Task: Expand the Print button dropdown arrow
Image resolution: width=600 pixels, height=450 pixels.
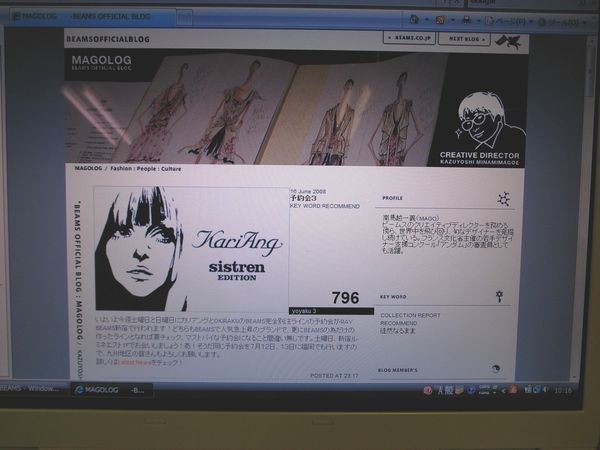Action: coord(478,20)
